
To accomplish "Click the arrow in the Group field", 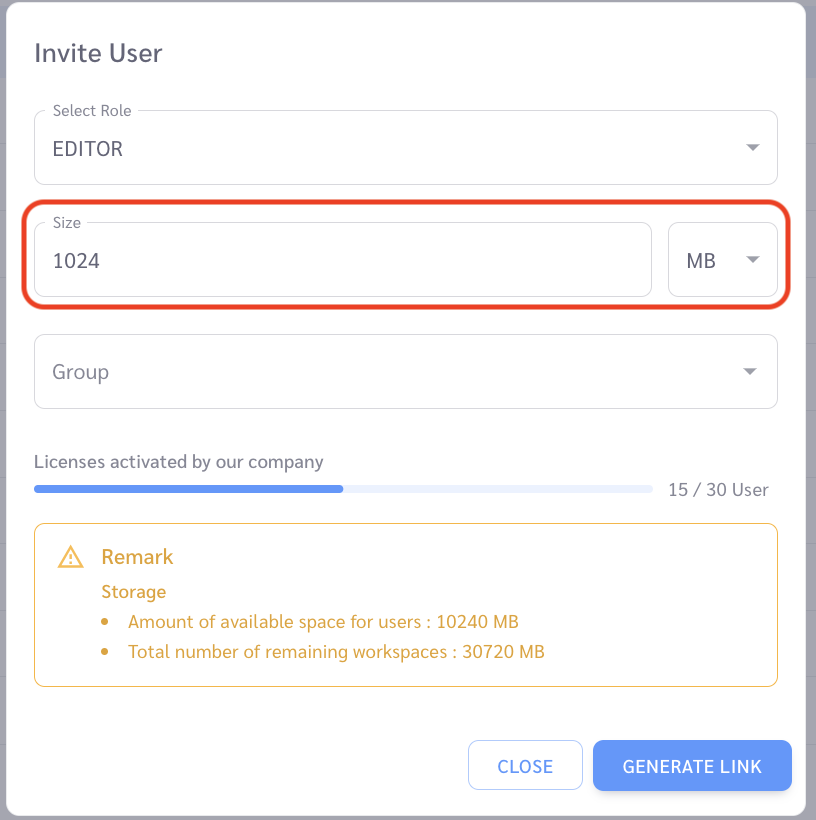I will (750, 371).
